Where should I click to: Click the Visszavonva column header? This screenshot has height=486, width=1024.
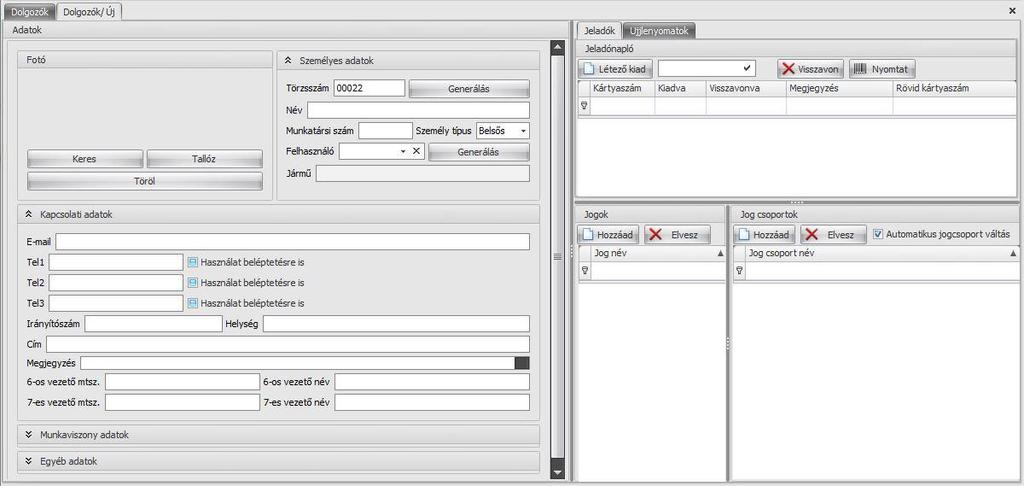[x=746, y=88]
